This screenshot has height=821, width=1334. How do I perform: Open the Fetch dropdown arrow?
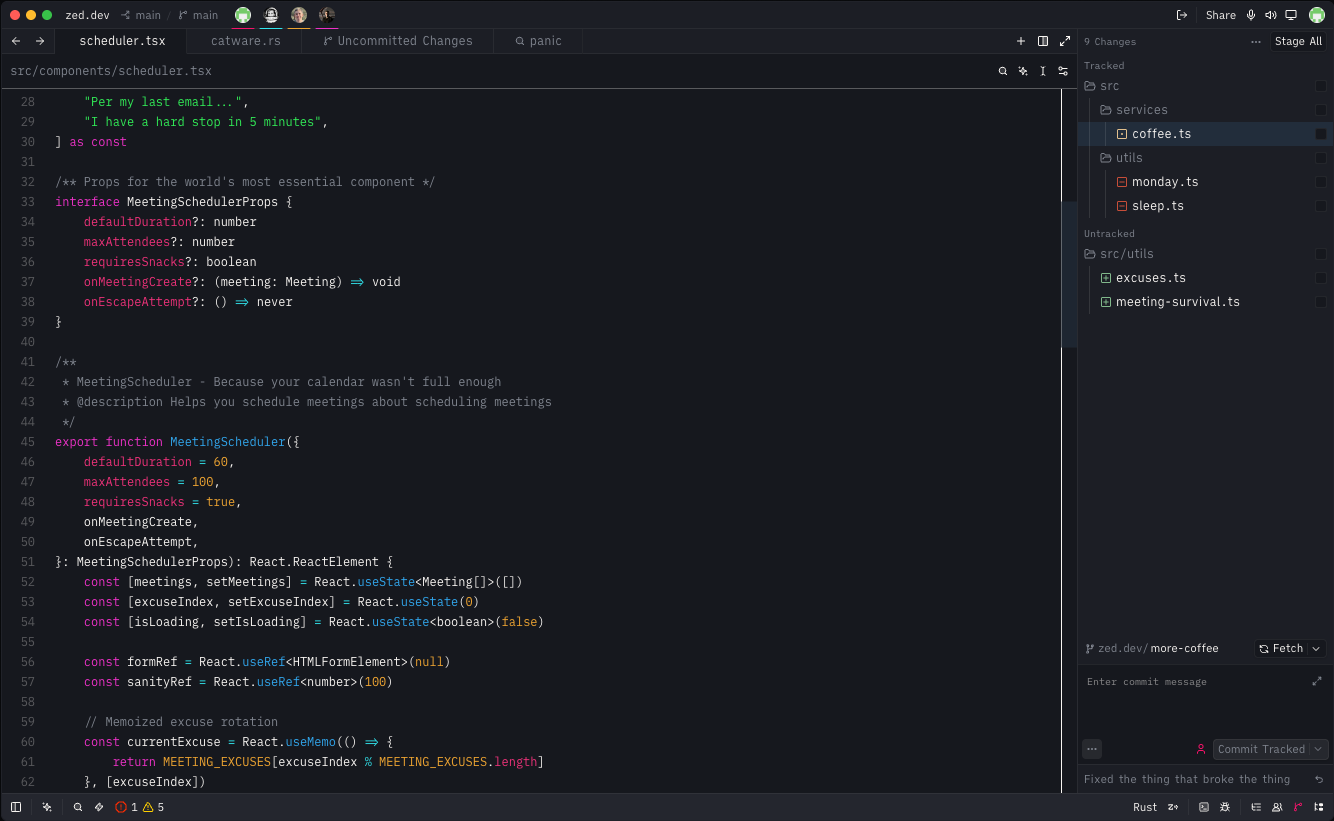point(1316,649)
